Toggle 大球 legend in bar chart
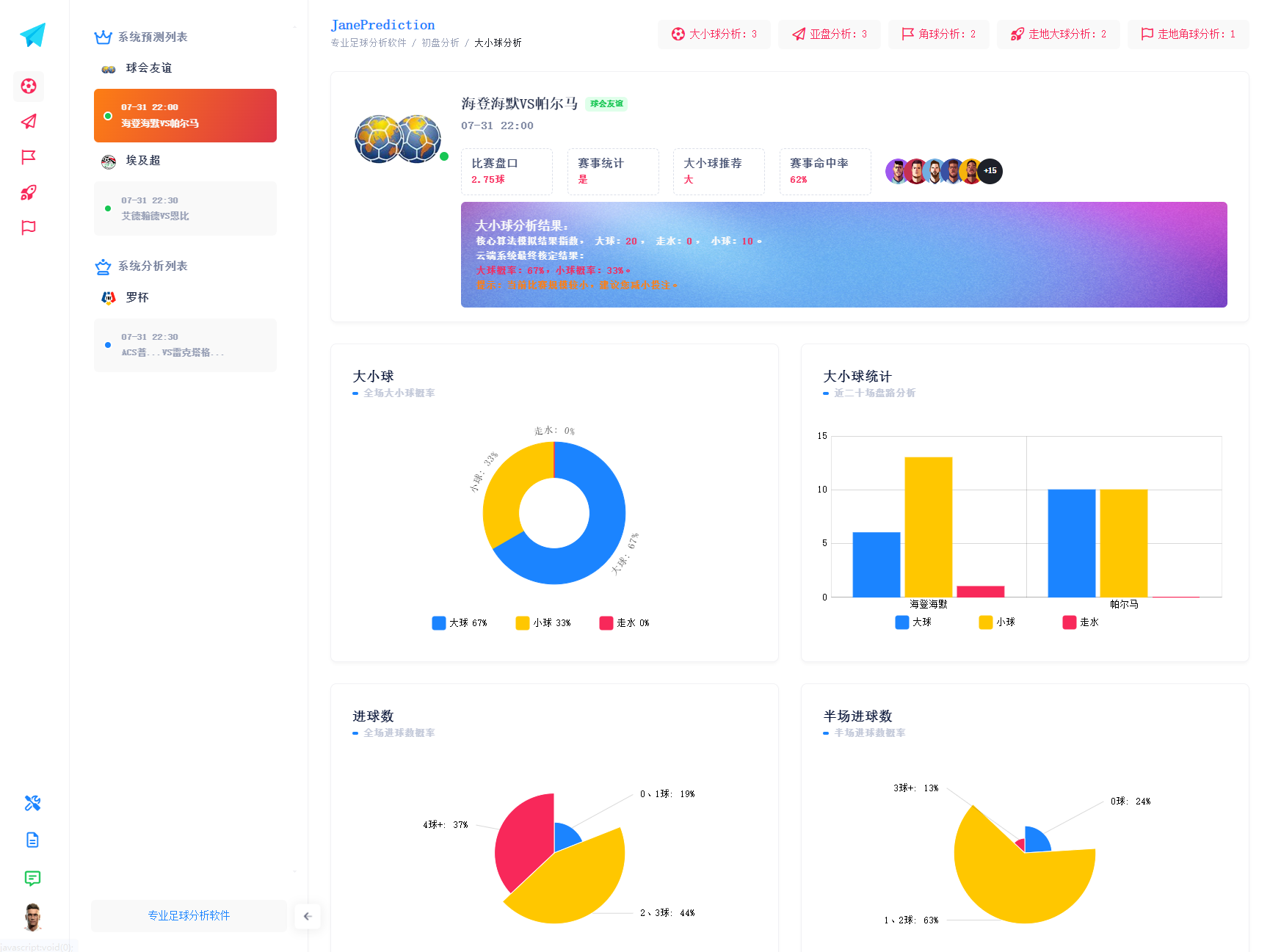 (x=914, y=622)
